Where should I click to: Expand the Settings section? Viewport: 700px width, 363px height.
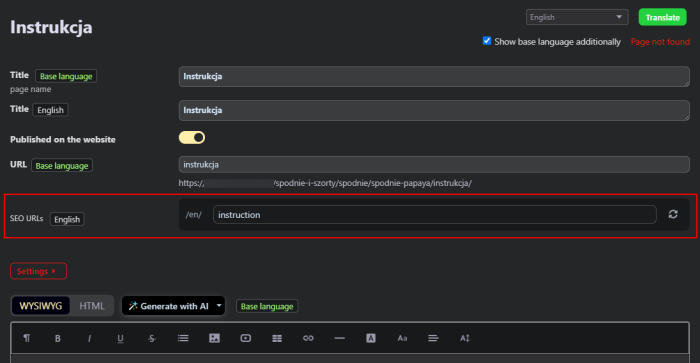point(38,271)
